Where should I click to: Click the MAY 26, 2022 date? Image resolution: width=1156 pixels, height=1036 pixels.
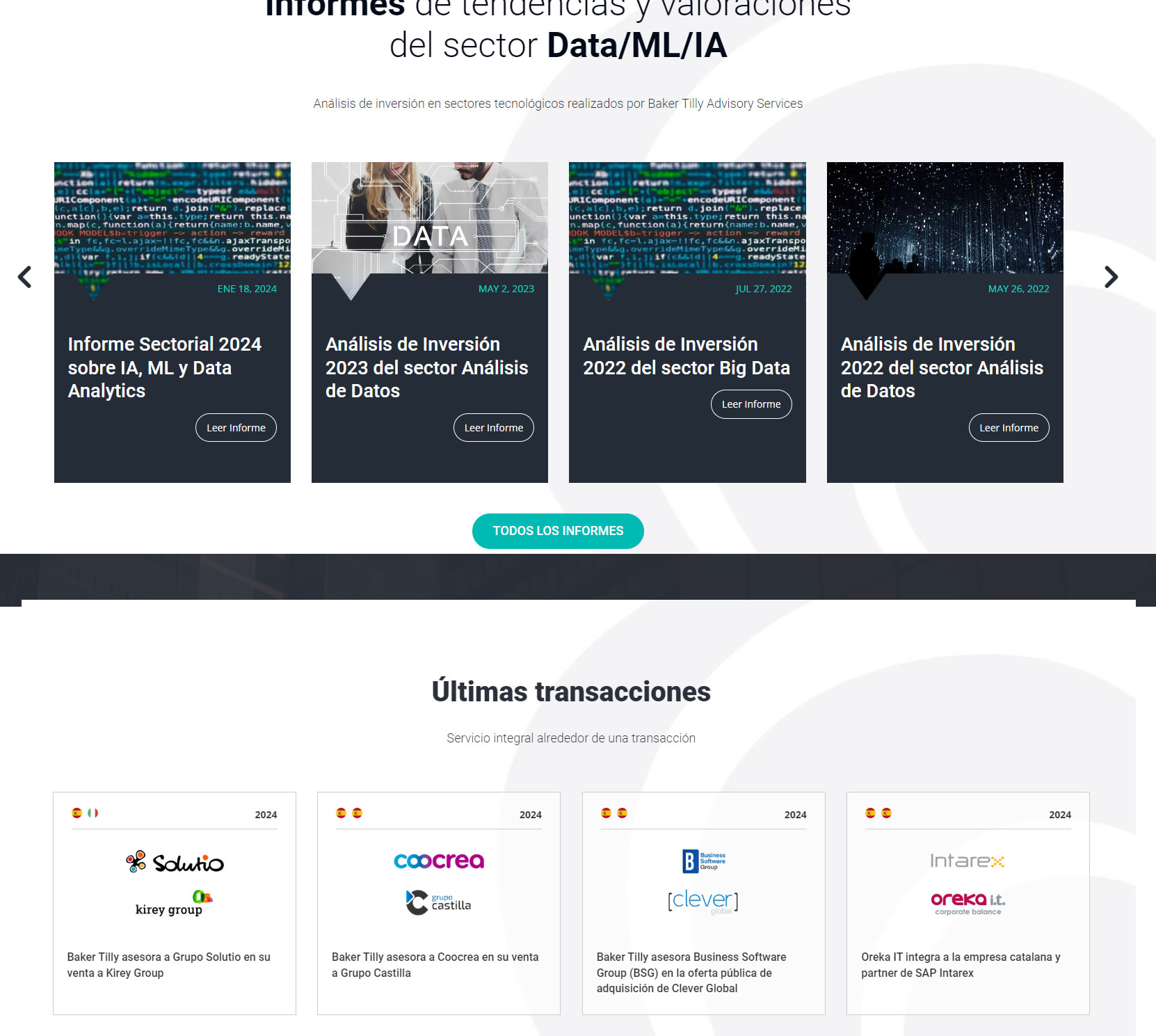[x=1019, y=289]
